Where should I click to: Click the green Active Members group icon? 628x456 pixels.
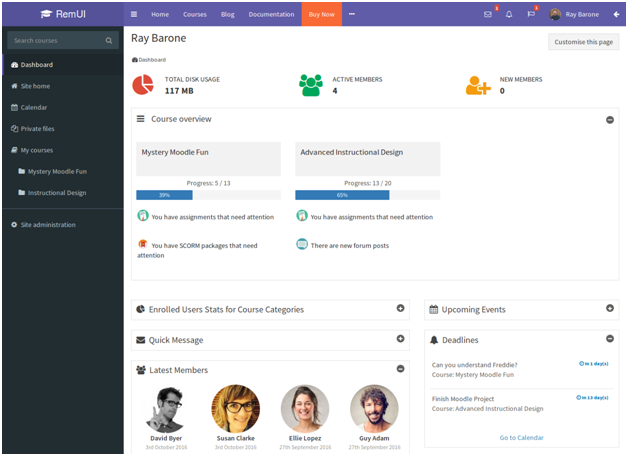[311, 85]
